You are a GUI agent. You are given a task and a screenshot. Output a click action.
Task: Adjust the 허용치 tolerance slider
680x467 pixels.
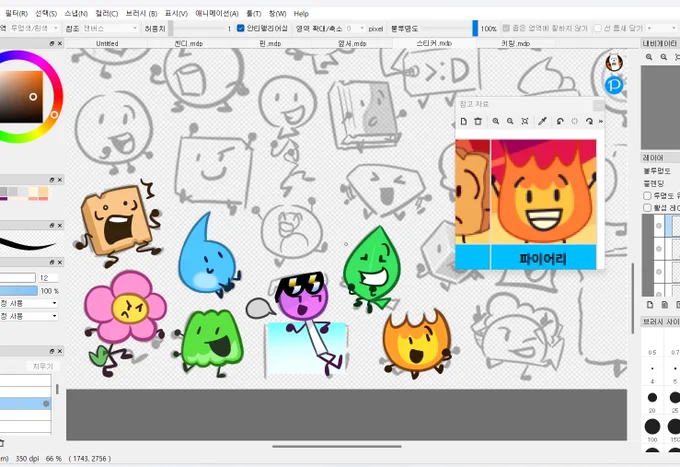(197, 29)
